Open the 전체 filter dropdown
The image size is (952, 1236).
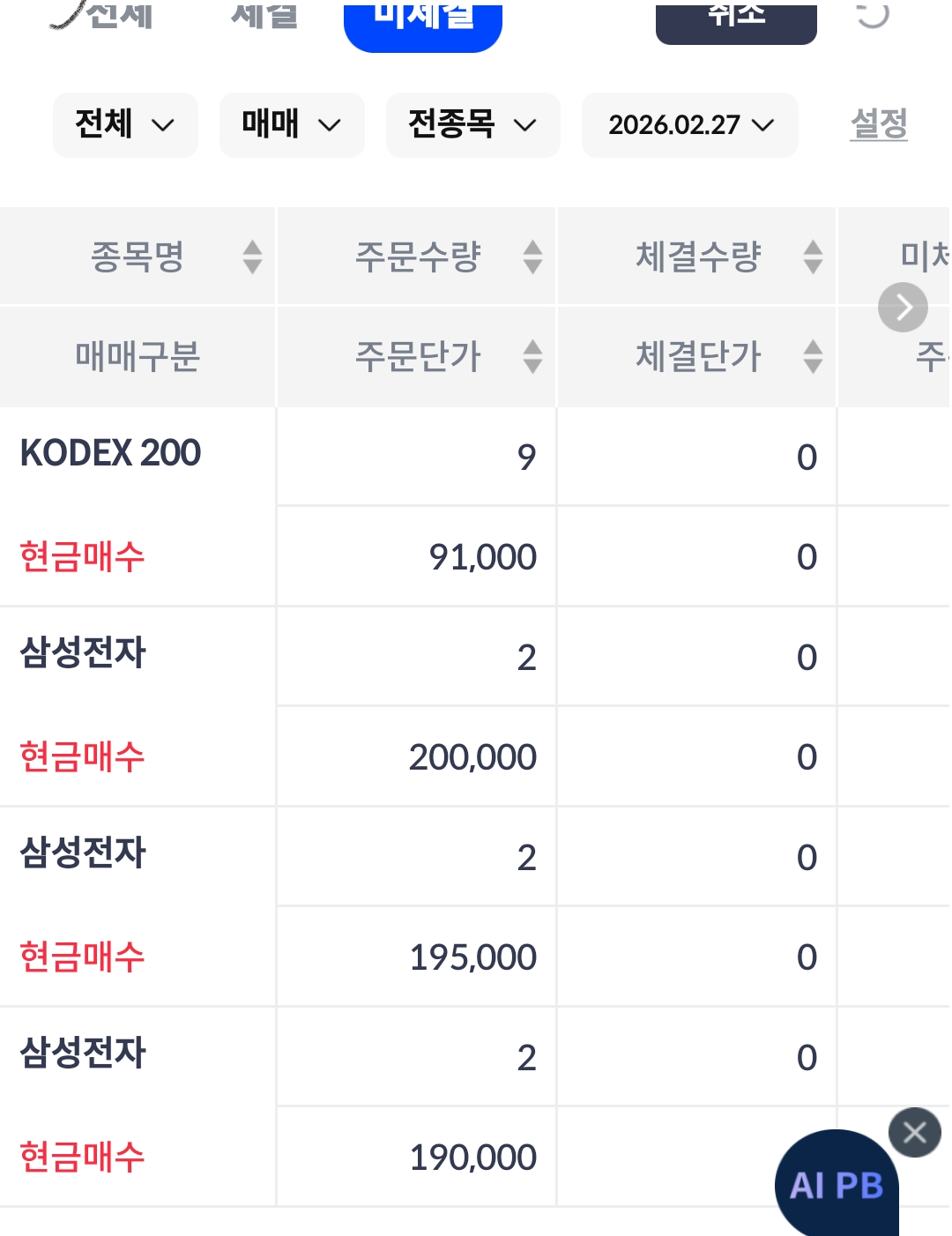coord(125,125)
